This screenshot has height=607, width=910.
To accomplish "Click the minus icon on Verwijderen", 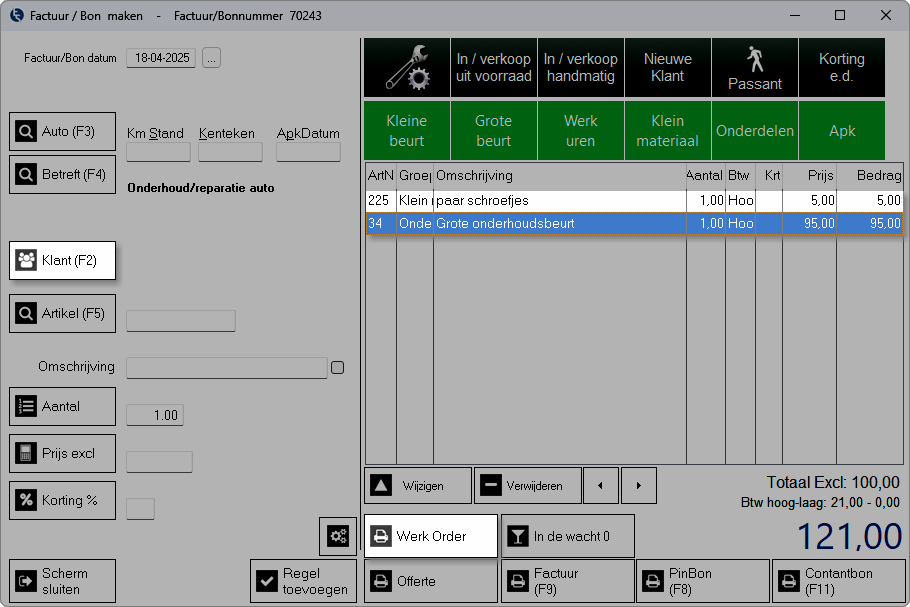I will tap(491, 485).
